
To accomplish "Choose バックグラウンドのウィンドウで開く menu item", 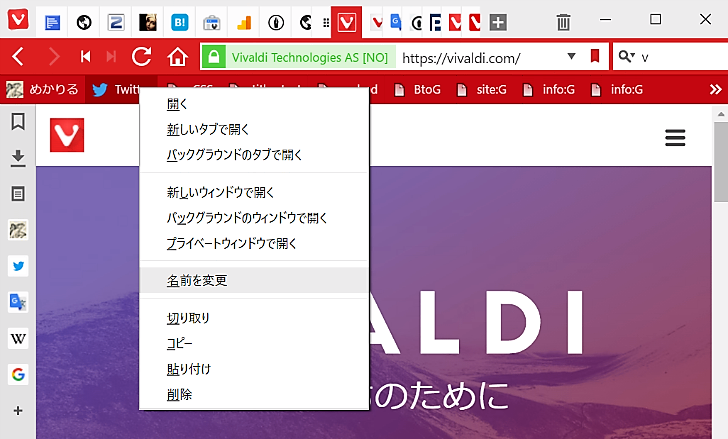I will [x=254, y=218].
